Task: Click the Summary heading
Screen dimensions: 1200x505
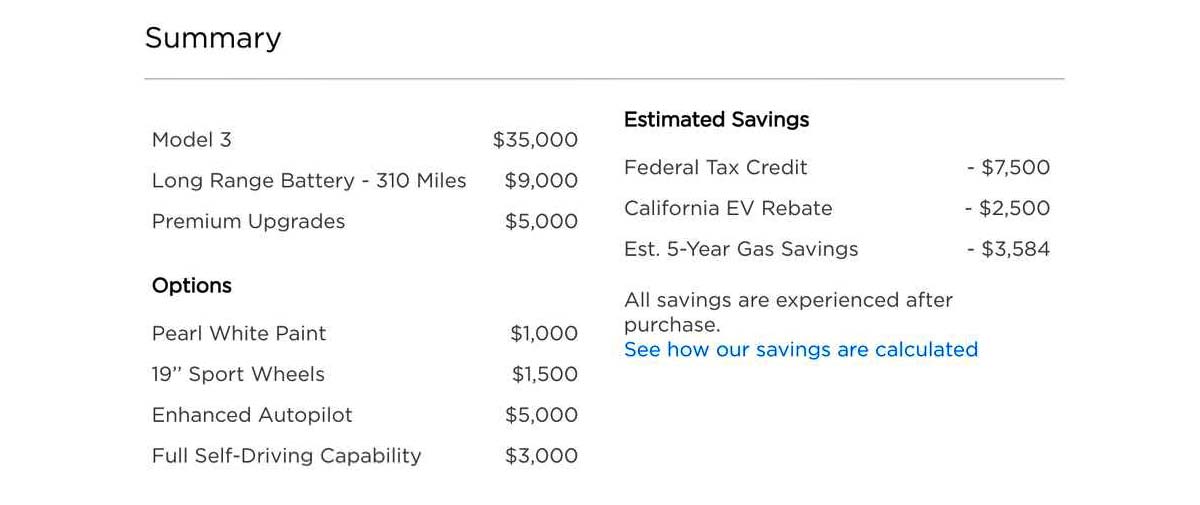Action: pyautogui.click(x=213, y=38)
